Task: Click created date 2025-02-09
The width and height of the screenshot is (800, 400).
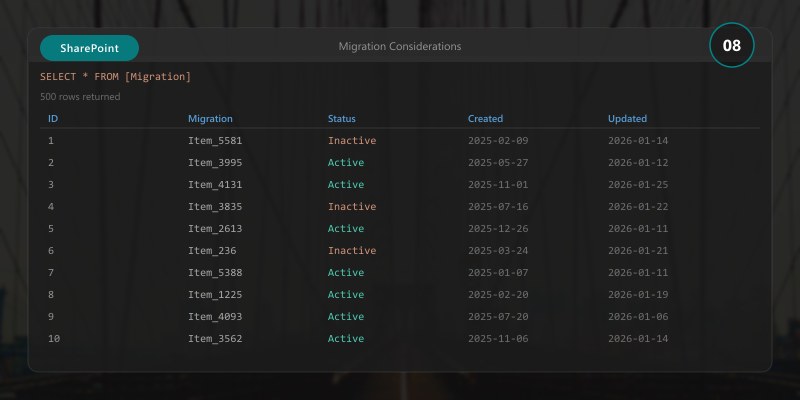Action: point(498,140)
